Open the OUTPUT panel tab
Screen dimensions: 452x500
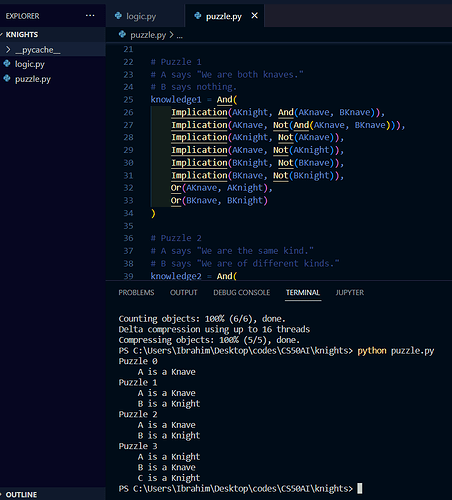(x=184, y=293)
